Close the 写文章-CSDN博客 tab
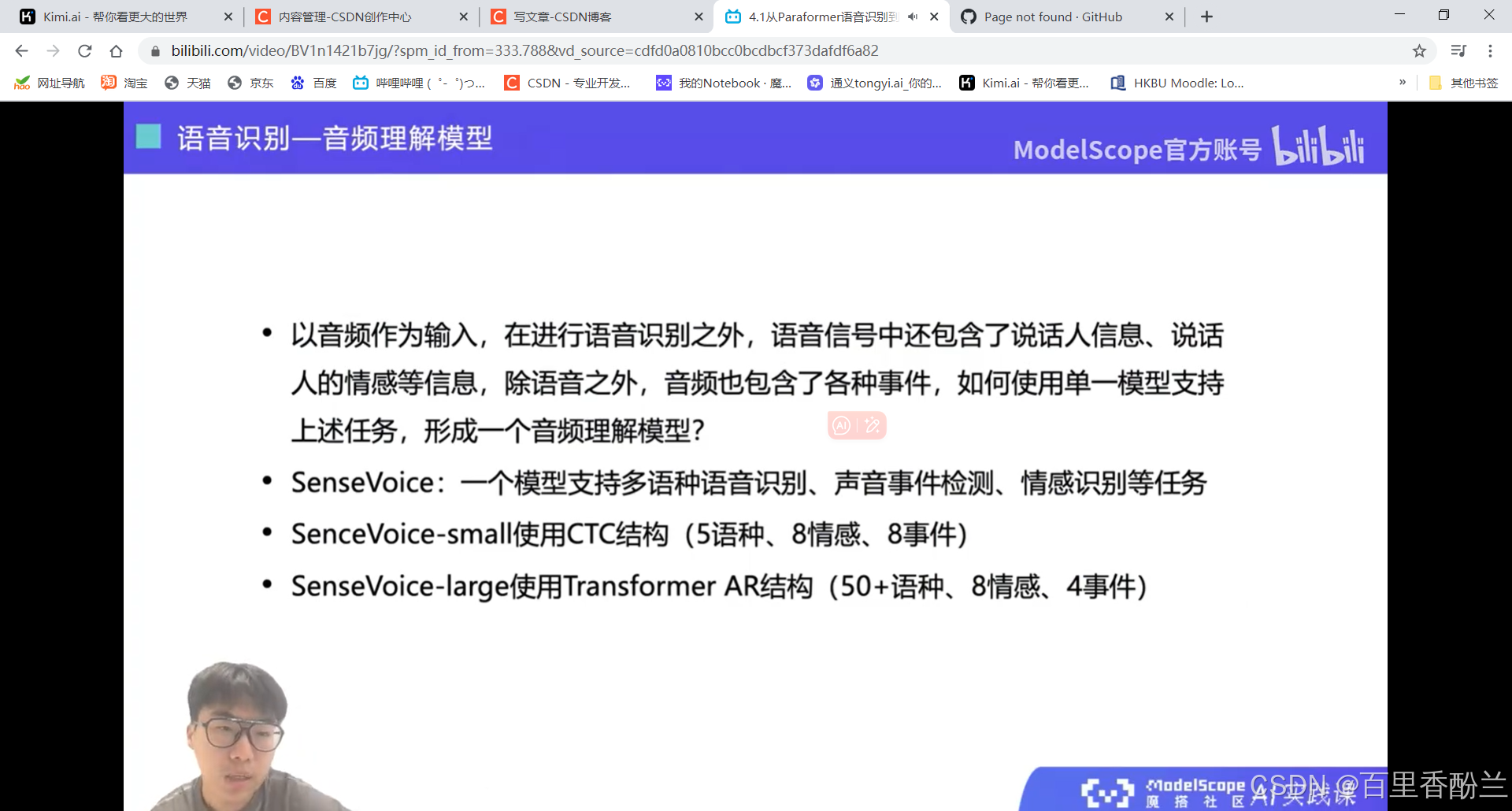Viewport: 1512px width, 811px height. tap(699, 17)
